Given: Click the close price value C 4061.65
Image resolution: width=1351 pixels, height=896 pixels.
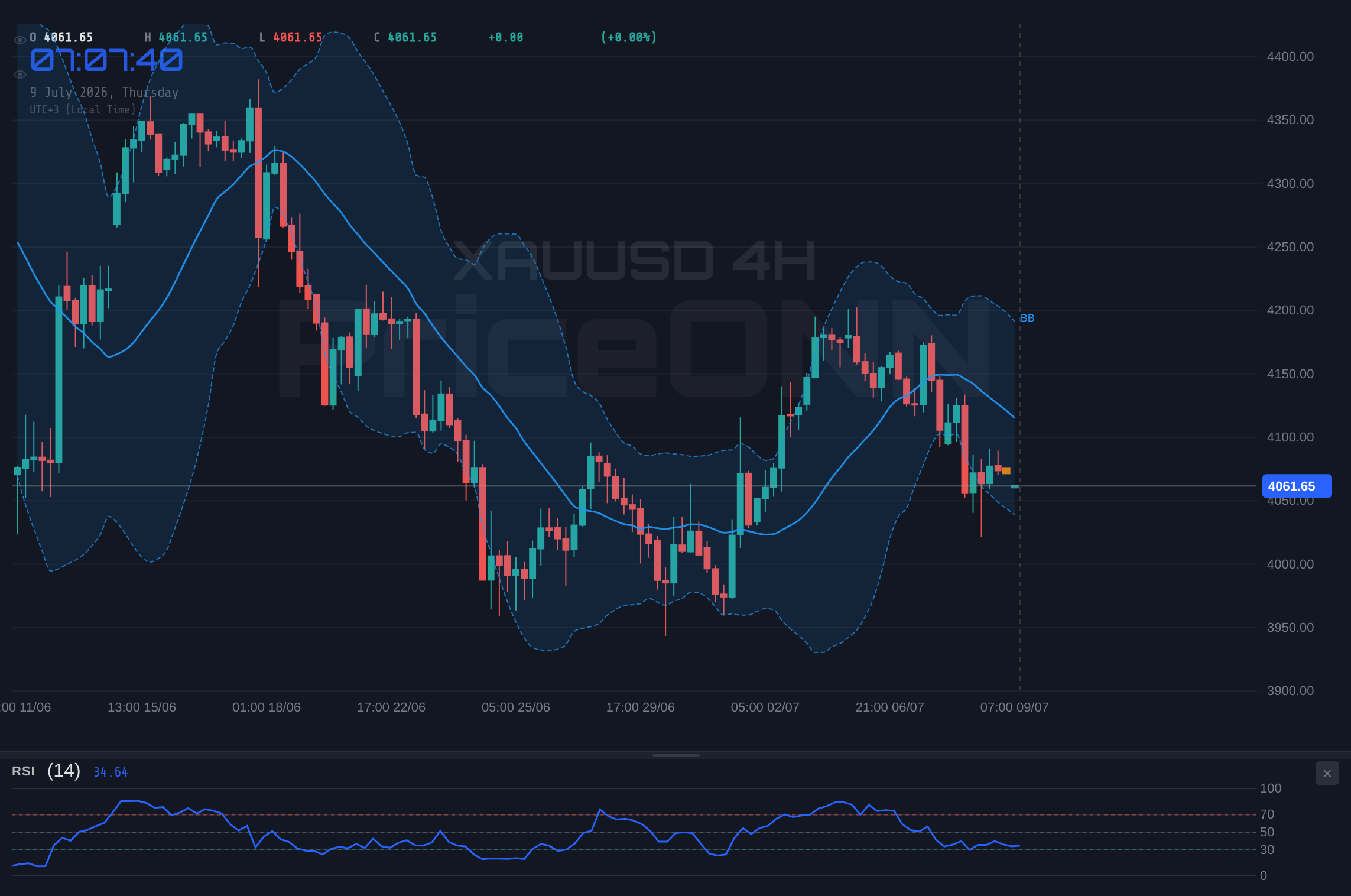Looking at the screenshot, I should pyautogui.click(x=405, y=37).
